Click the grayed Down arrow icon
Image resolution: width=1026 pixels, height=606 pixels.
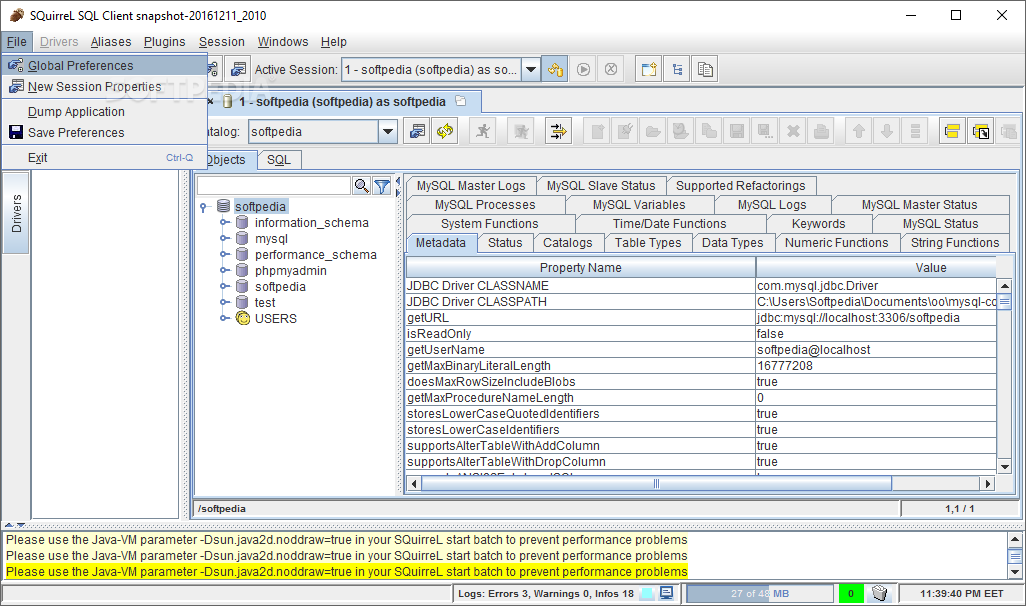tap(887, 132)
